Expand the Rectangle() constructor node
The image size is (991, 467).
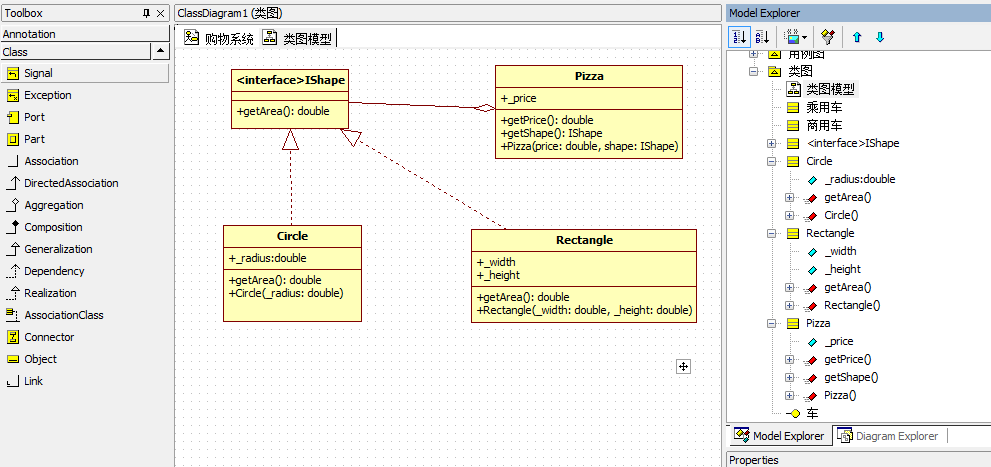tap(789, 305)
